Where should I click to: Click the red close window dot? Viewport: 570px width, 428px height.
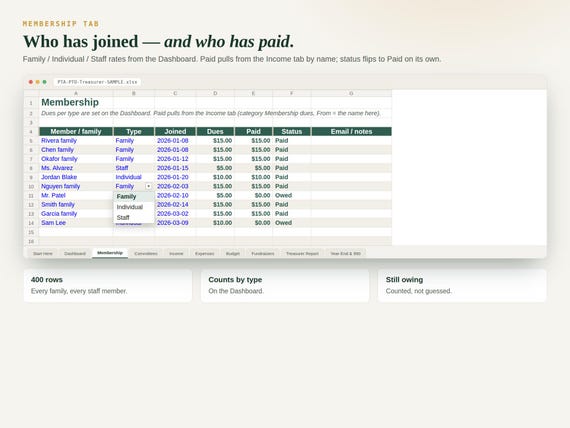[x=31, y=82]
